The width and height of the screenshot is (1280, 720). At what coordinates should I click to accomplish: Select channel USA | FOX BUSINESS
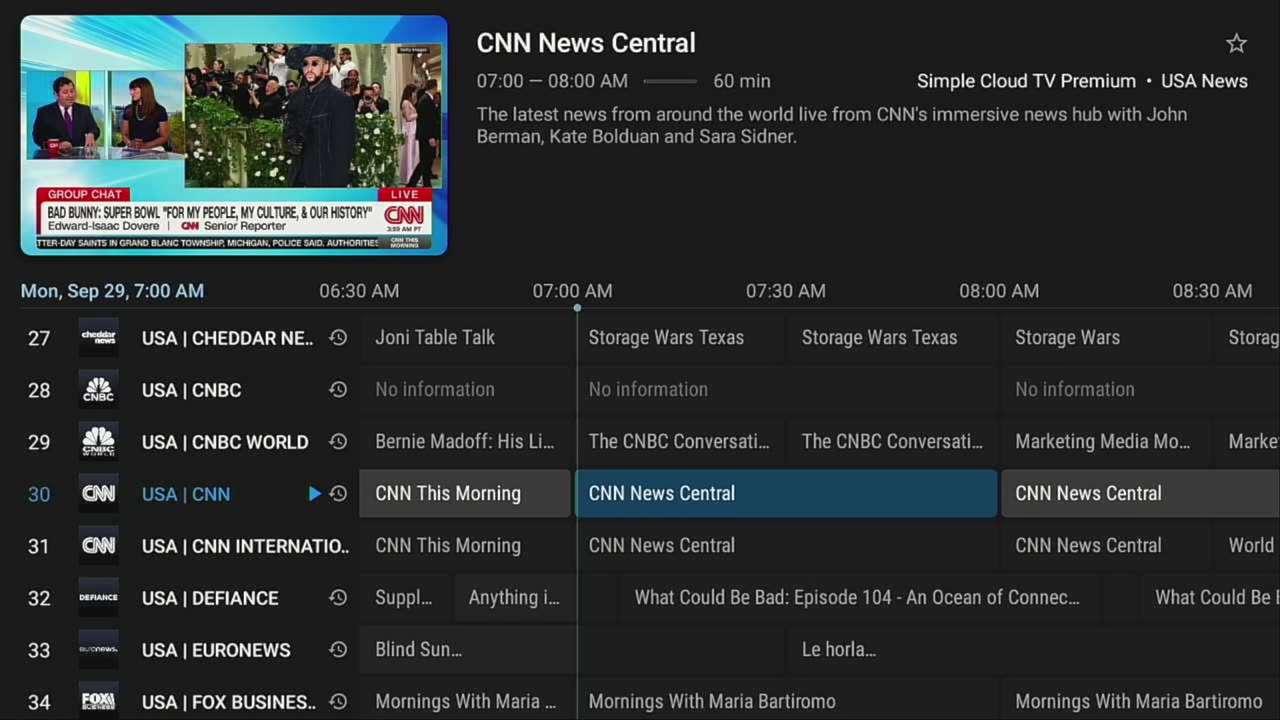pyautogui.click(x=229, y=702)
